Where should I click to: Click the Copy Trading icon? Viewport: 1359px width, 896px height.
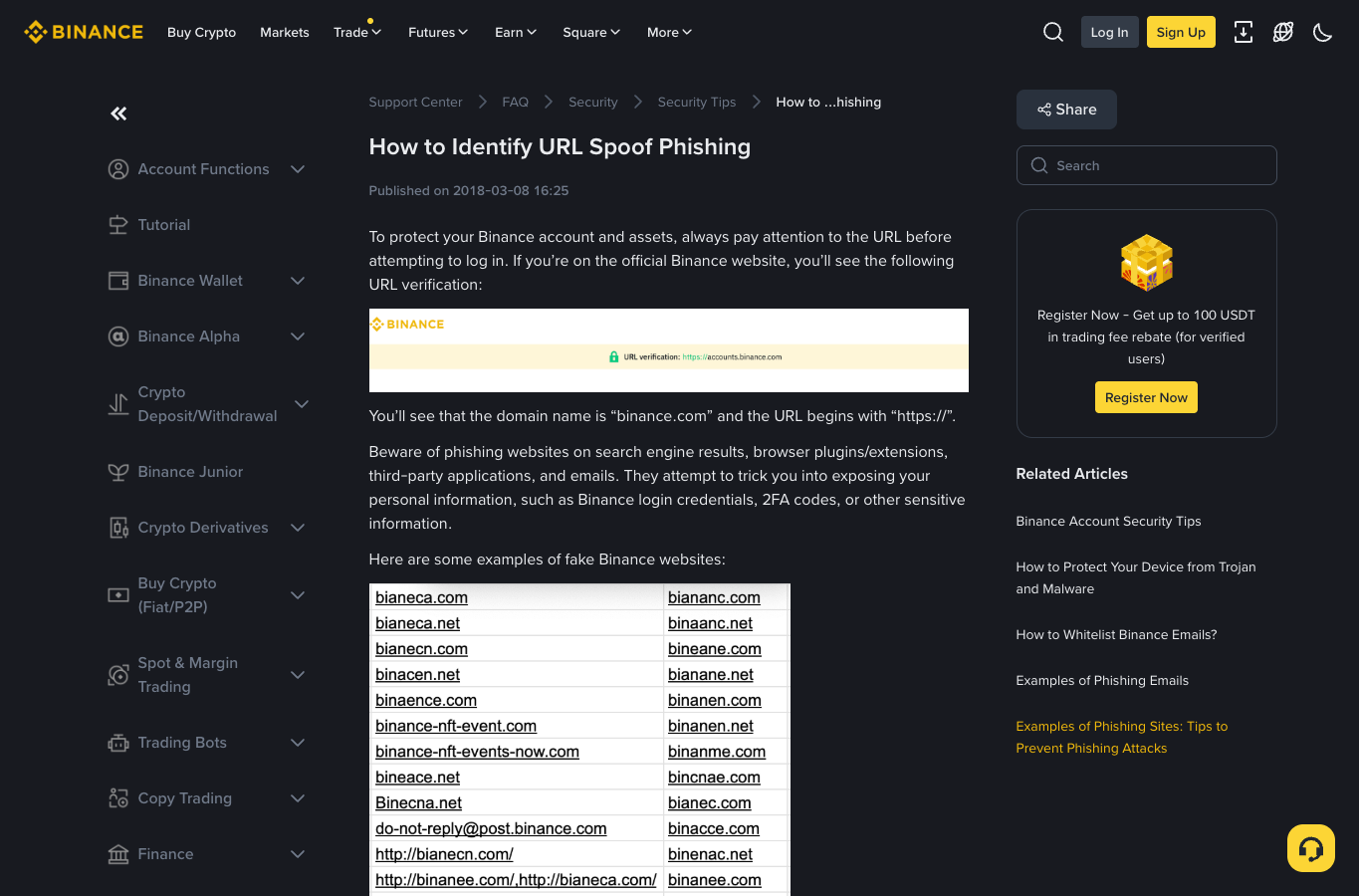point(118,798)
